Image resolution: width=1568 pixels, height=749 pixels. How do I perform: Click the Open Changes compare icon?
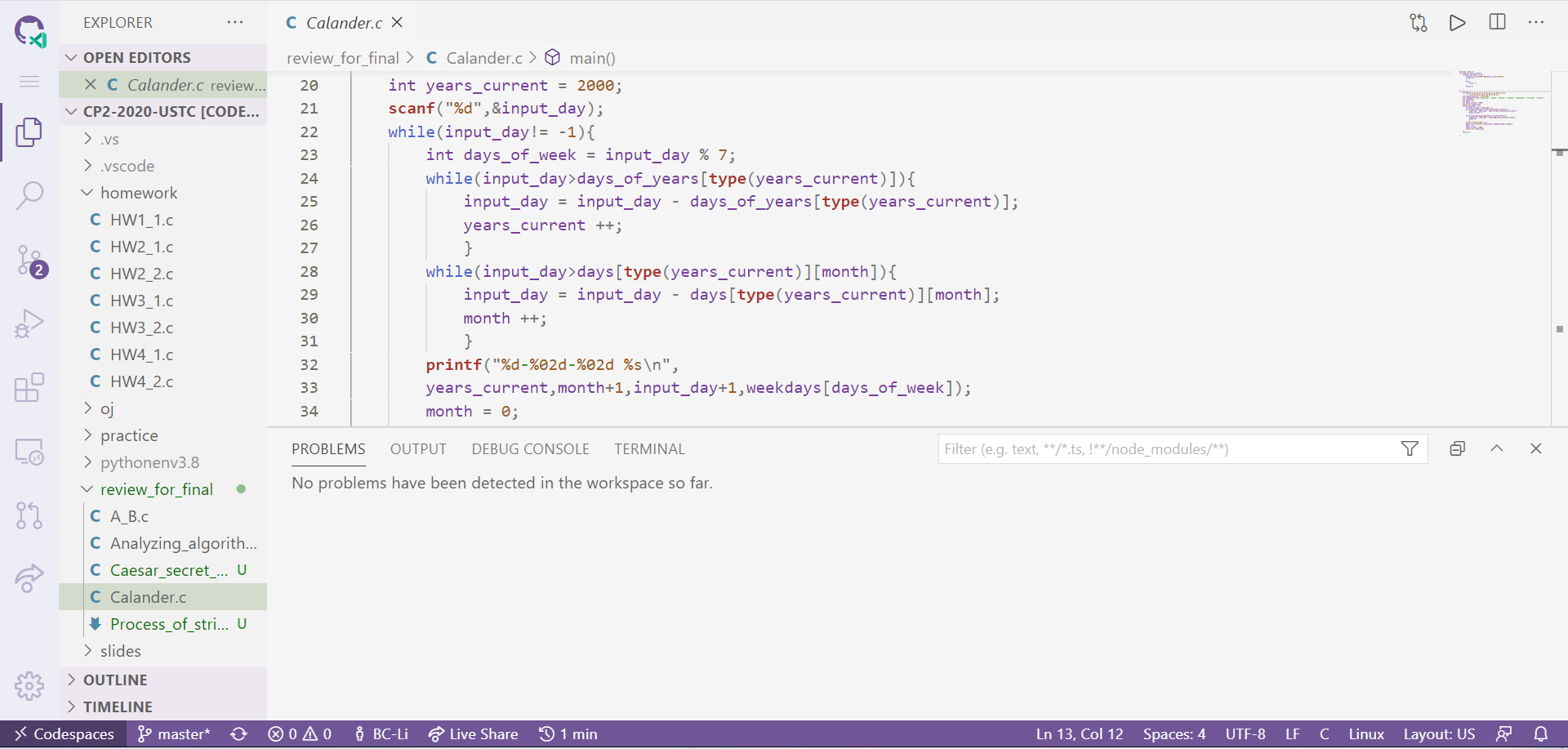(x=1419, y=23)
